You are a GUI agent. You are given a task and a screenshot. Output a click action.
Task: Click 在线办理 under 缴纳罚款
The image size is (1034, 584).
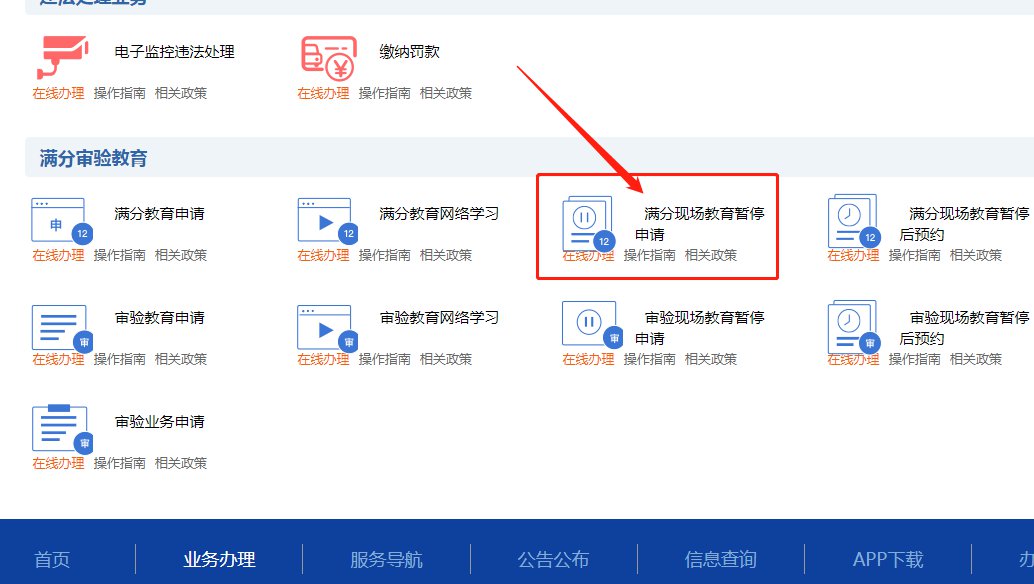pyautogui.click(x=323, y=93)
